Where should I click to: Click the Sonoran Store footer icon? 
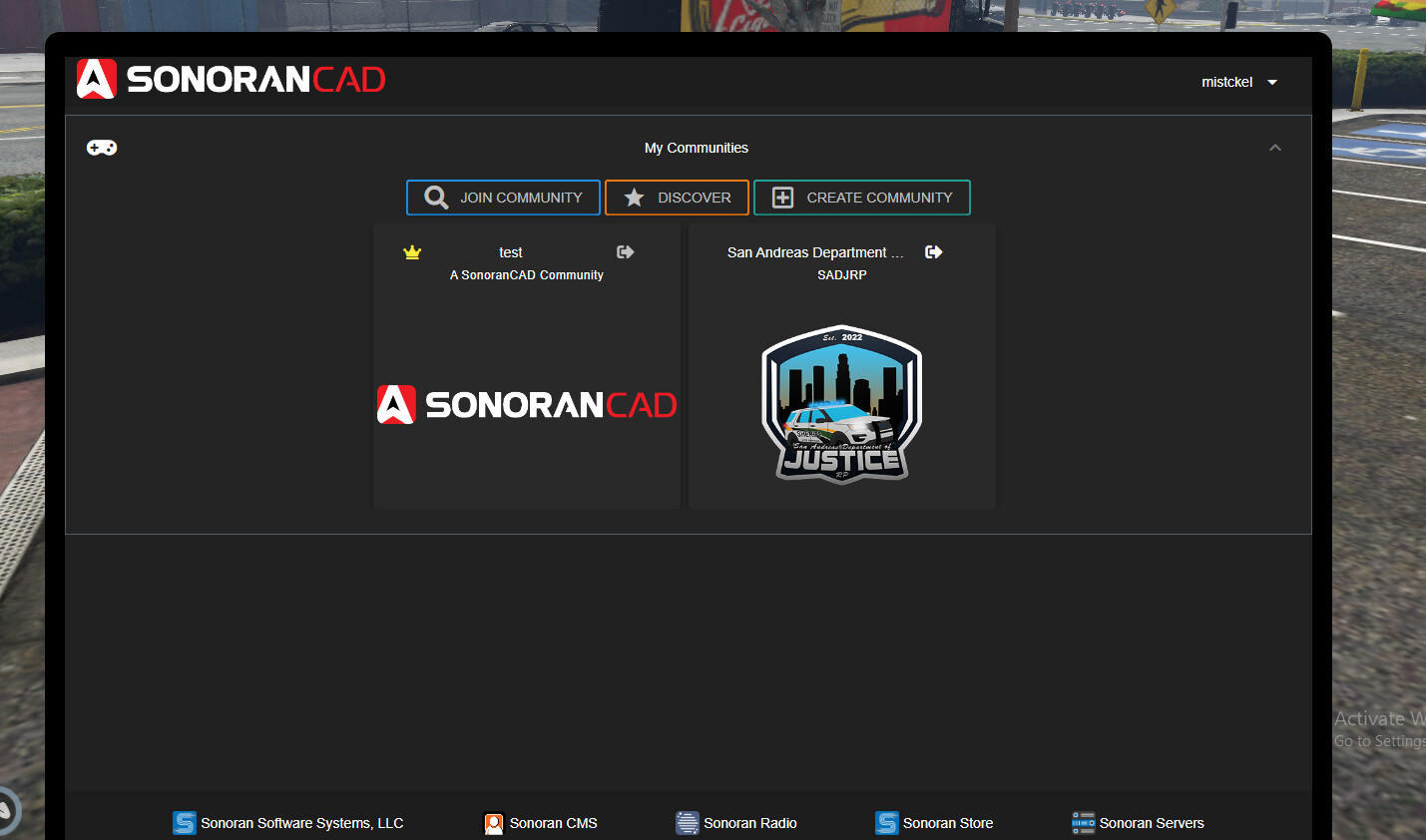tap(887, 823)
